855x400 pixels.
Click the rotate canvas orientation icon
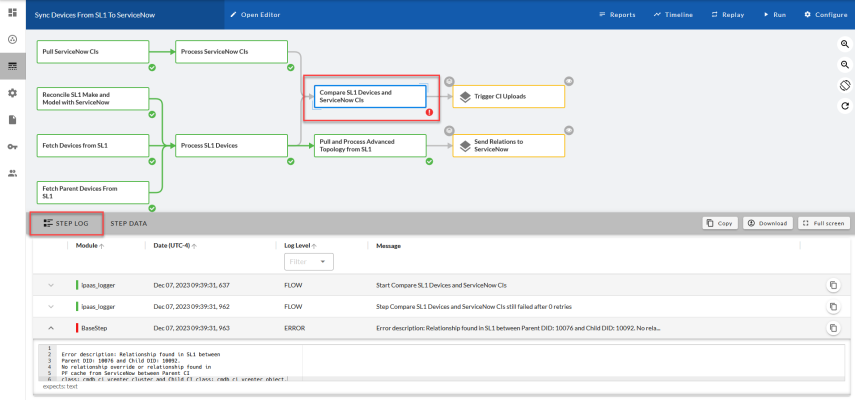845,86
